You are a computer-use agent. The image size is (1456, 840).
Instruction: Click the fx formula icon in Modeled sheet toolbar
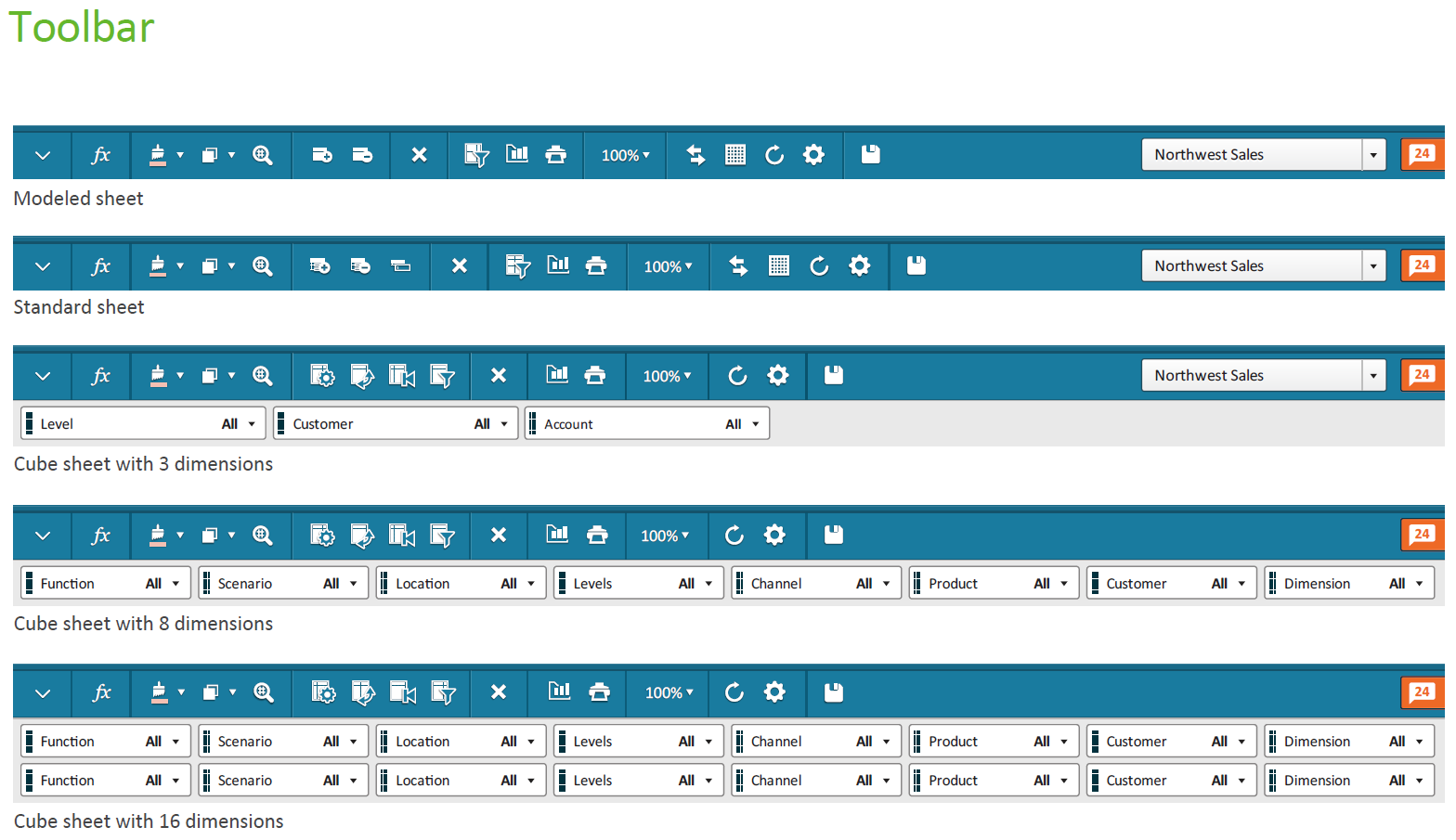click(x=100, y=155)
